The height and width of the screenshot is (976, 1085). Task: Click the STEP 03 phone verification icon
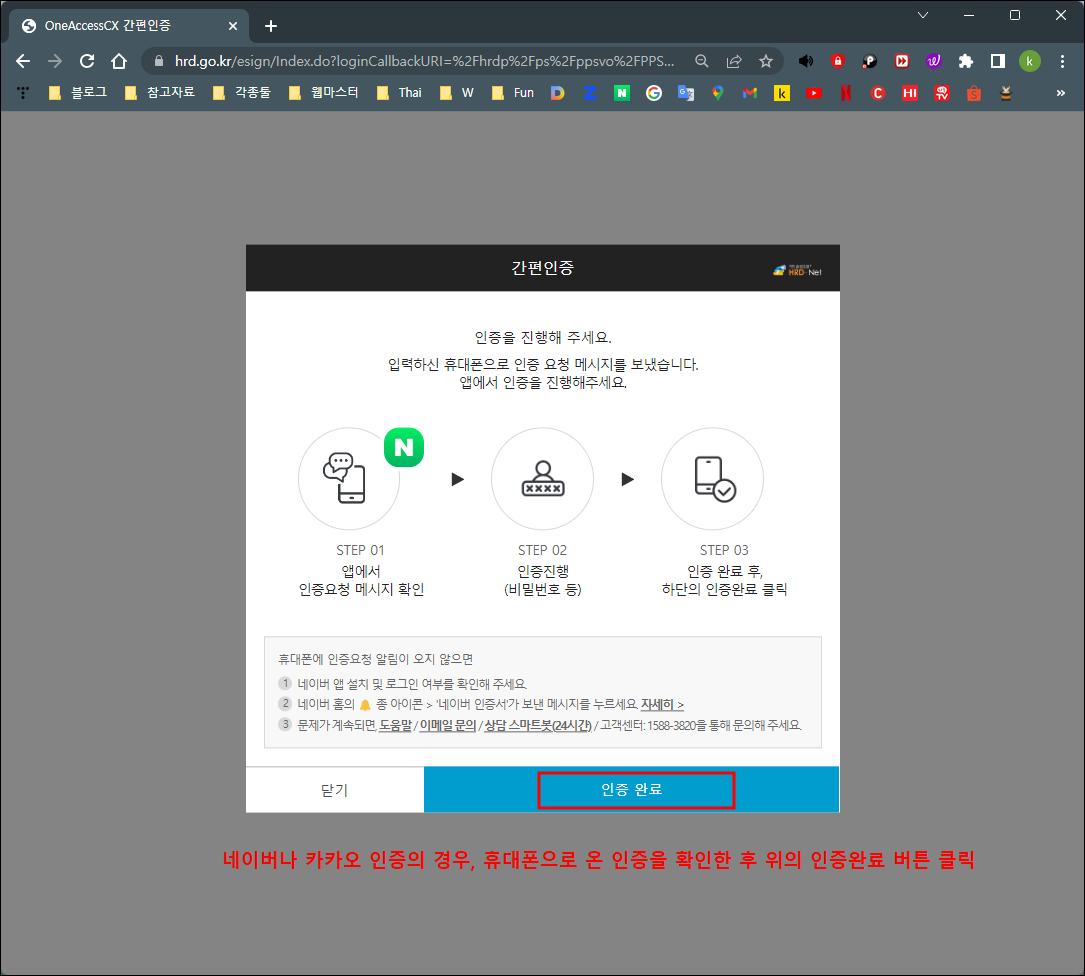click(x=712, y=478)
